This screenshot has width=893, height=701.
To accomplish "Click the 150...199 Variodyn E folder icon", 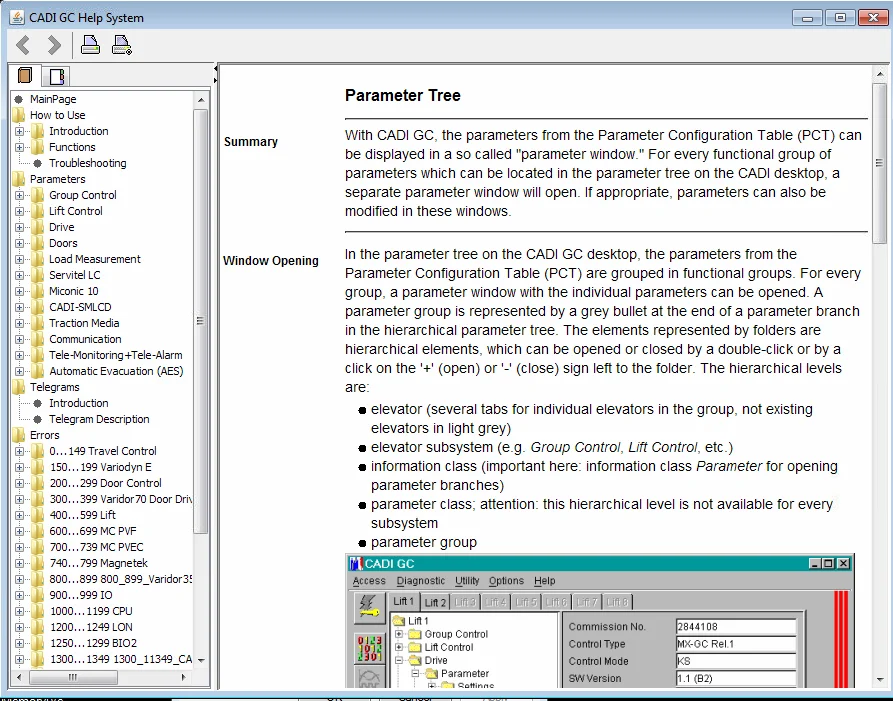I will coord(38,467).
